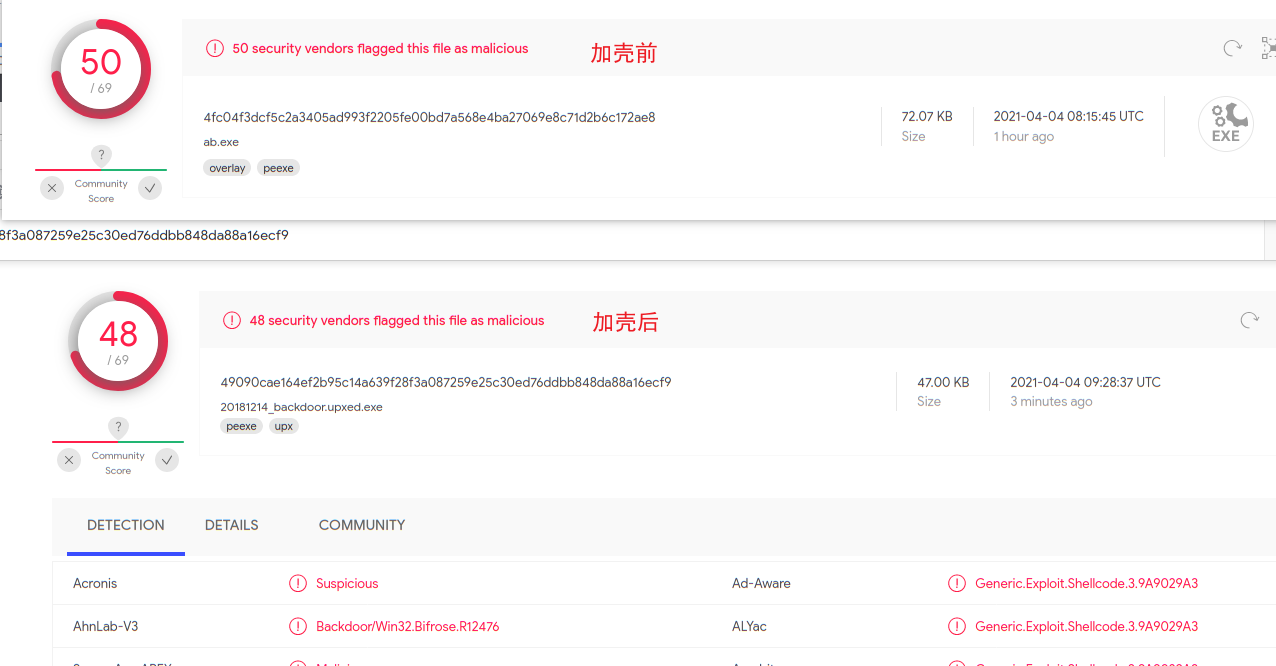Click reanalyze icon for the upxed backdoor file
1276x666 pixels.
point(1249,320)
